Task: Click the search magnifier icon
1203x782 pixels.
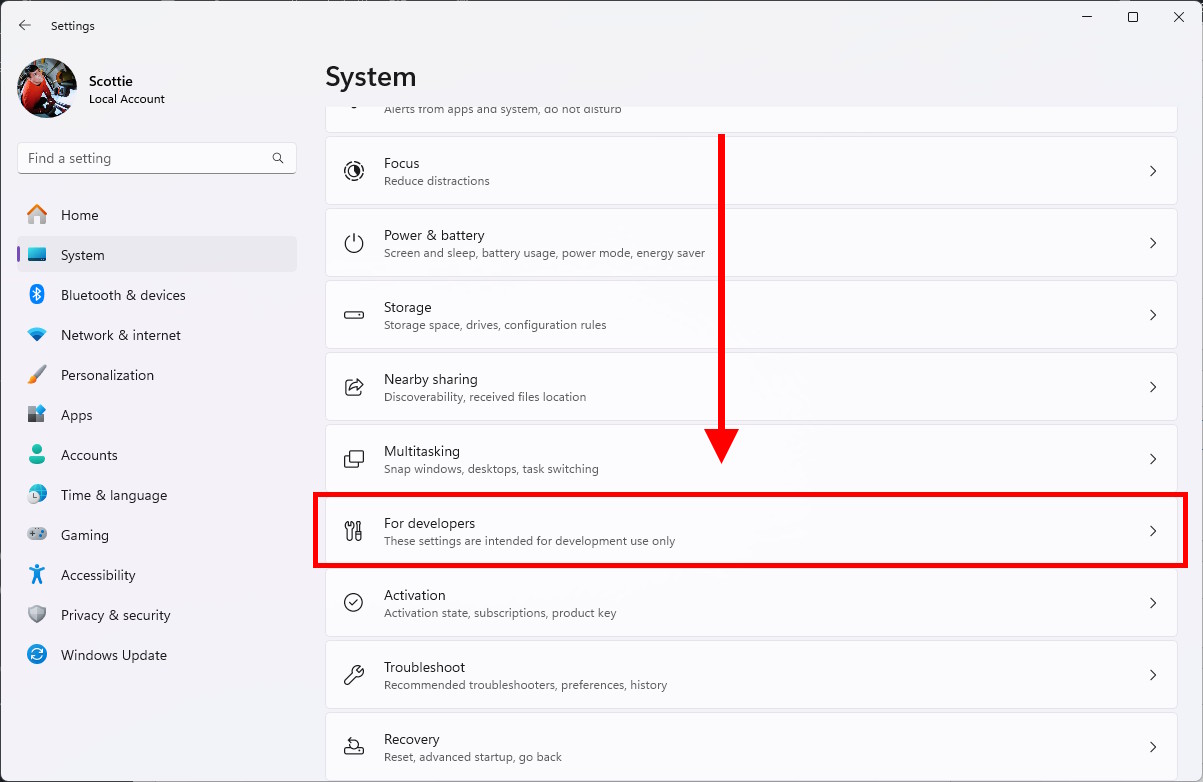Action: [x=278, y=158]
